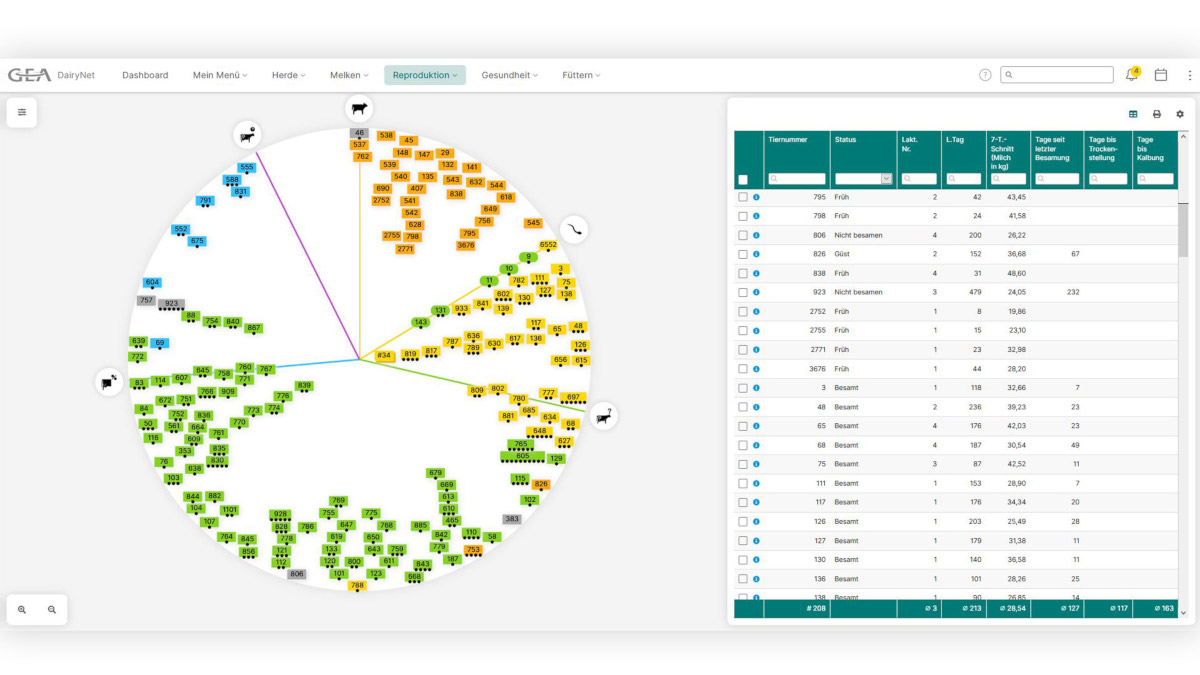The height and width of the screenshot is (675, 1200).
Task: Check the row checkbox for cow 795
Action: 743,197
